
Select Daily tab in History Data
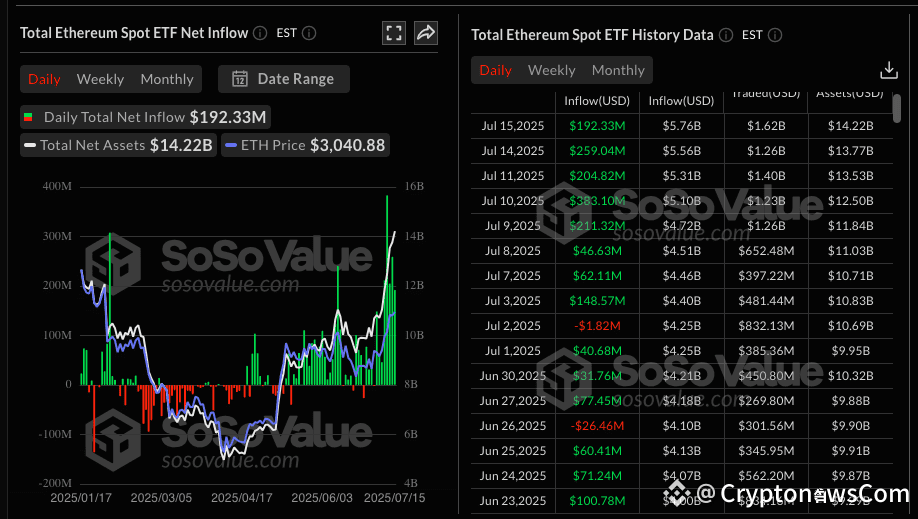click(x=495, y=70)
